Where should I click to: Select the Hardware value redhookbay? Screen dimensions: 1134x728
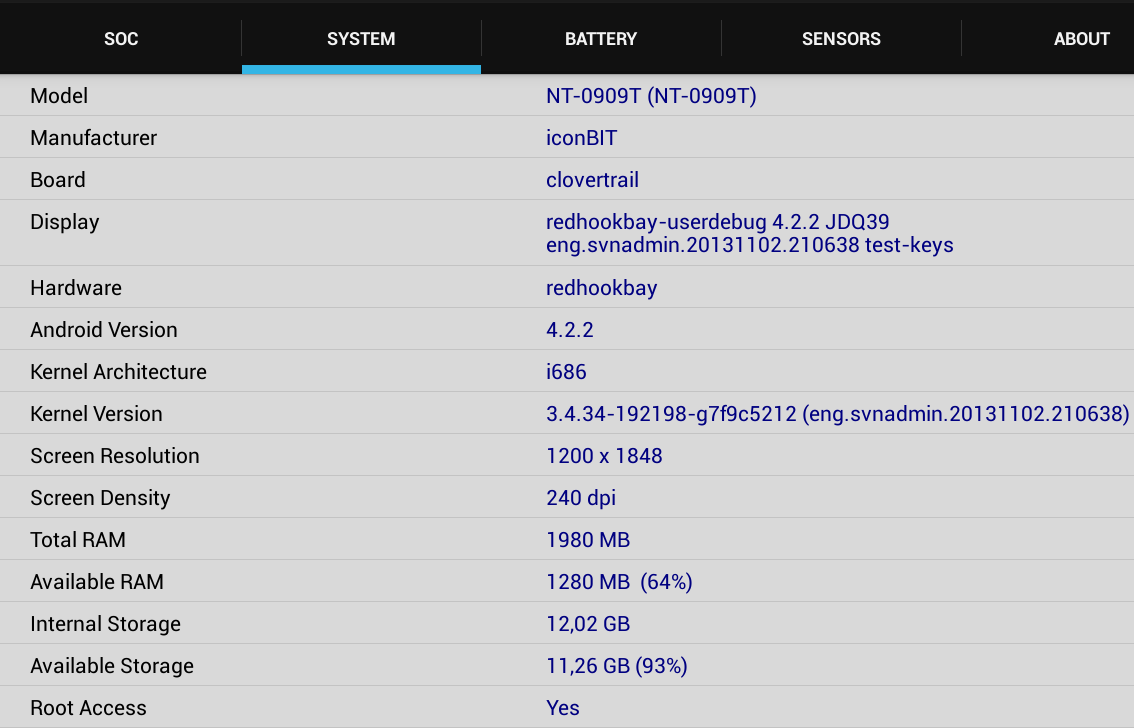(601, 288)
